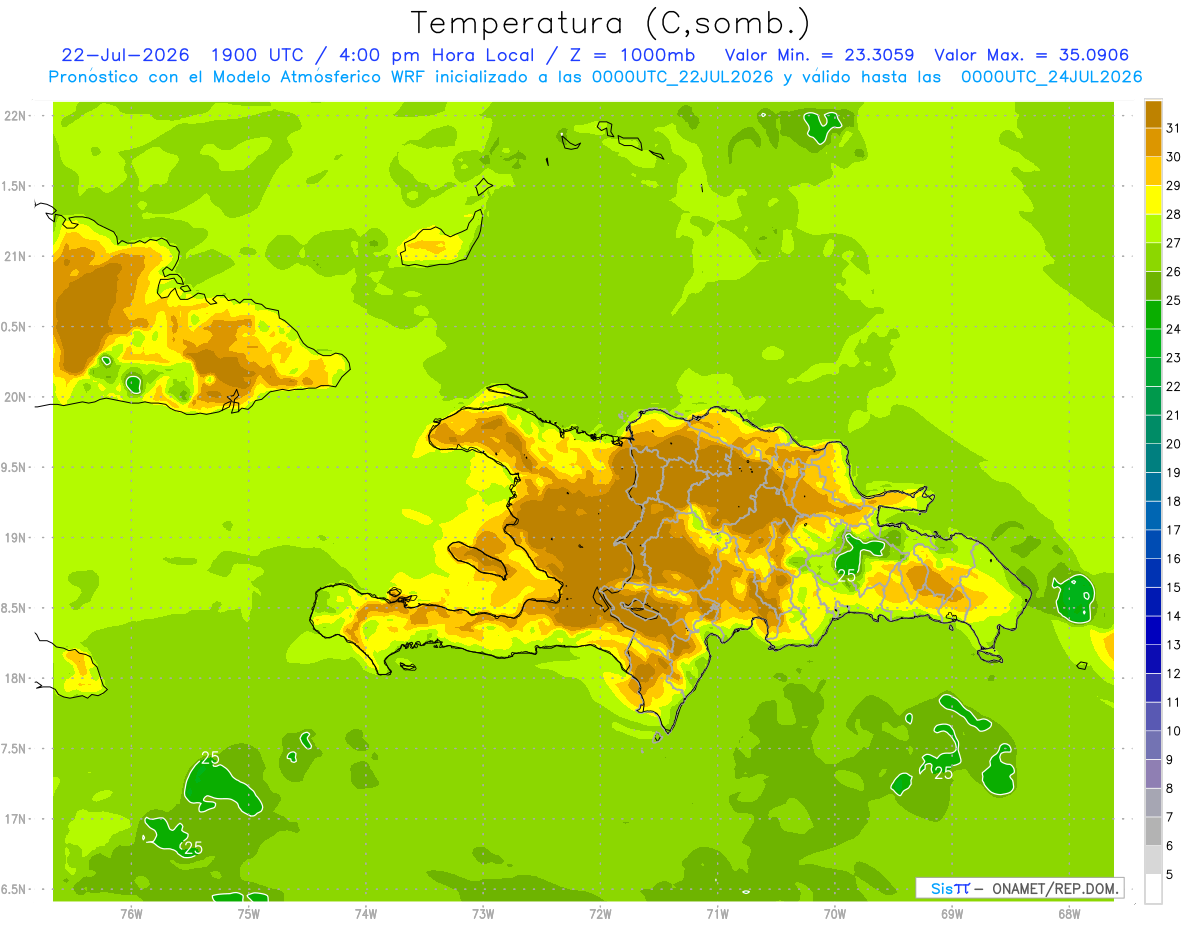
Task: Click the "74W" longitude label
Action: point(366,913)
